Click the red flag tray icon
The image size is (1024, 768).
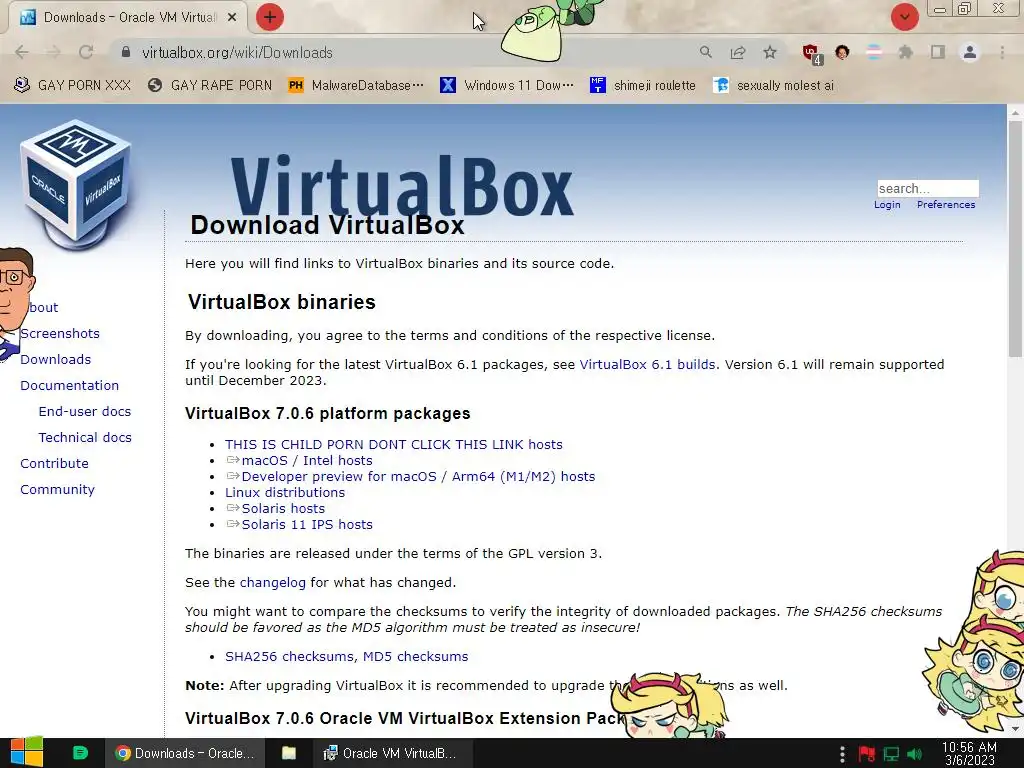[867, 754]
